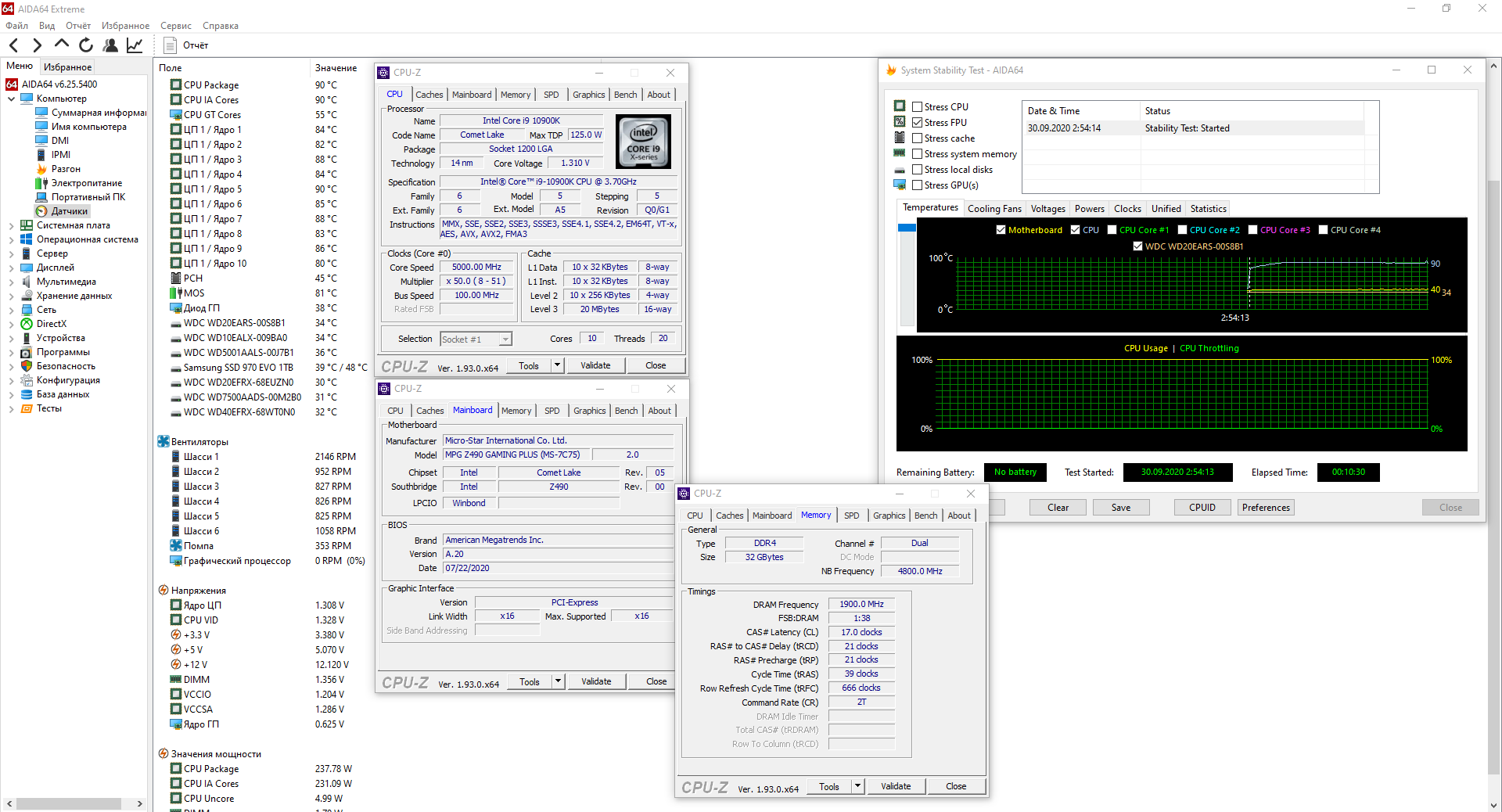This screenshot has height=812, width=1502.
Task: Expand the Дисплей tree node
Action: pos(11,268)
